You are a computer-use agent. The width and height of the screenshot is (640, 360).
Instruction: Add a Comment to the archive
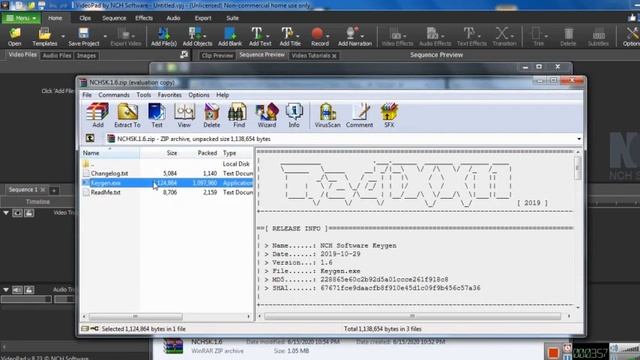359,116
